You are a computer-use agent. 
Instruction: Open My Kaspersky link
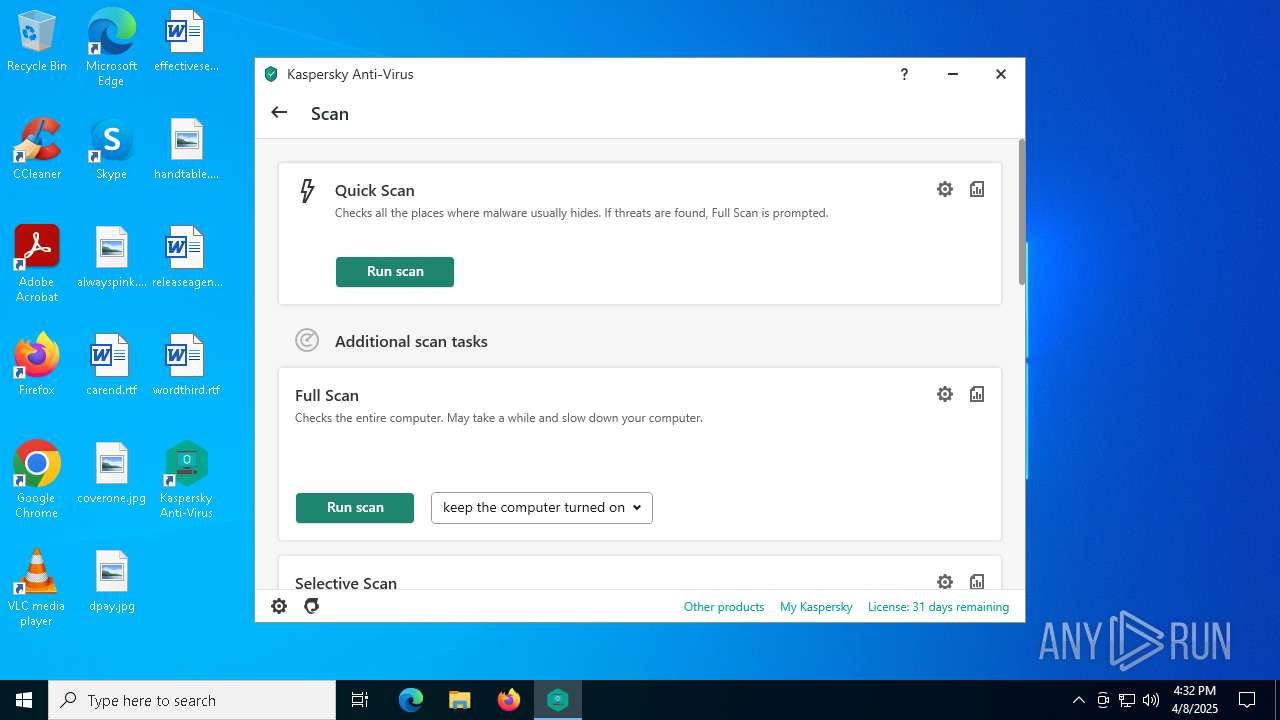(816, 607)
